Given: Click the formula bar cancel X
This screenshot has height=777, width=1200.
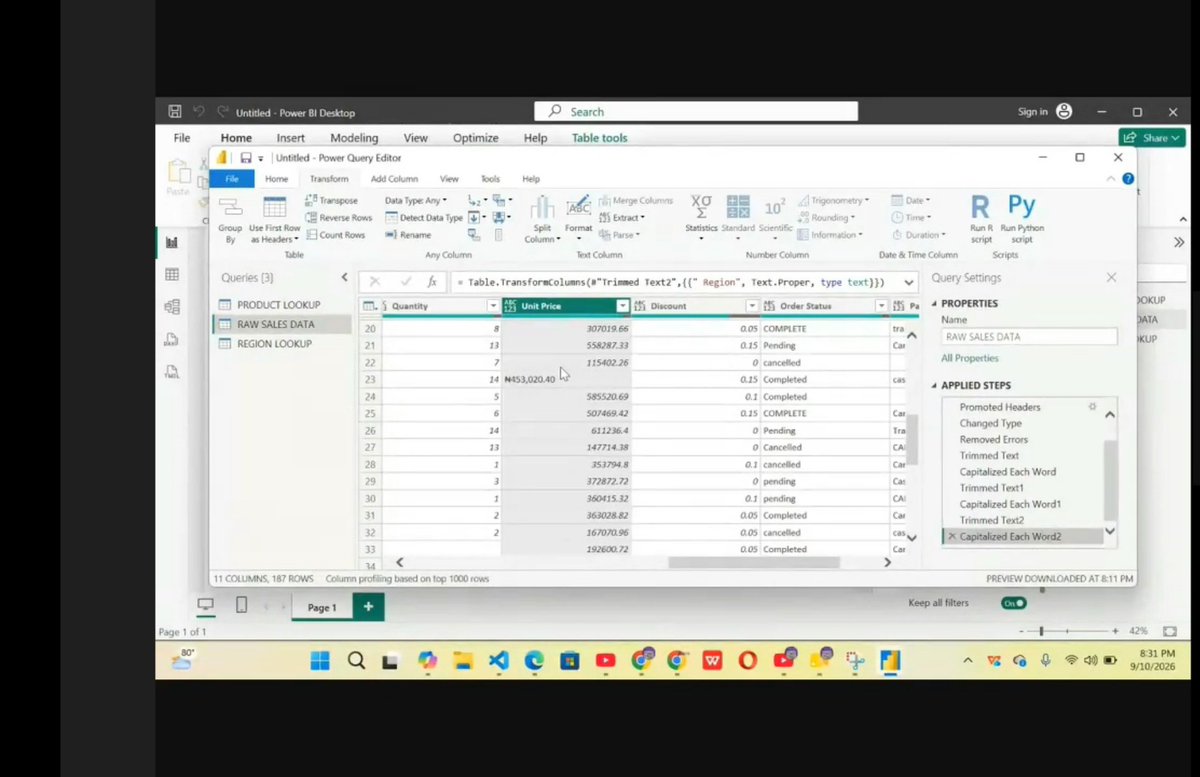Looking at the screenshot, I should [375, 282].
